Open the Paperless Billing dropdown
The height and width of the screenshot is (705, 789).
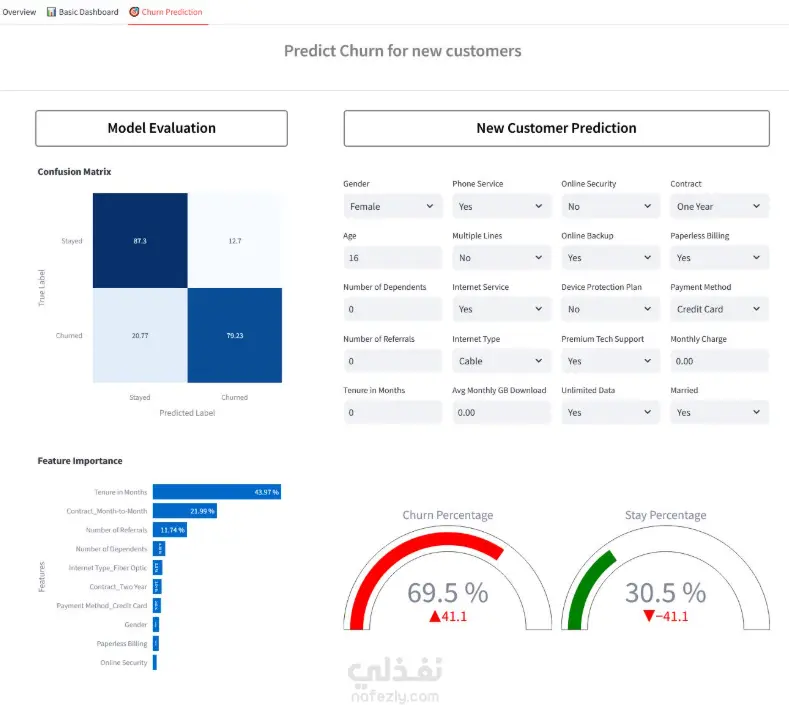pos(719,258)
